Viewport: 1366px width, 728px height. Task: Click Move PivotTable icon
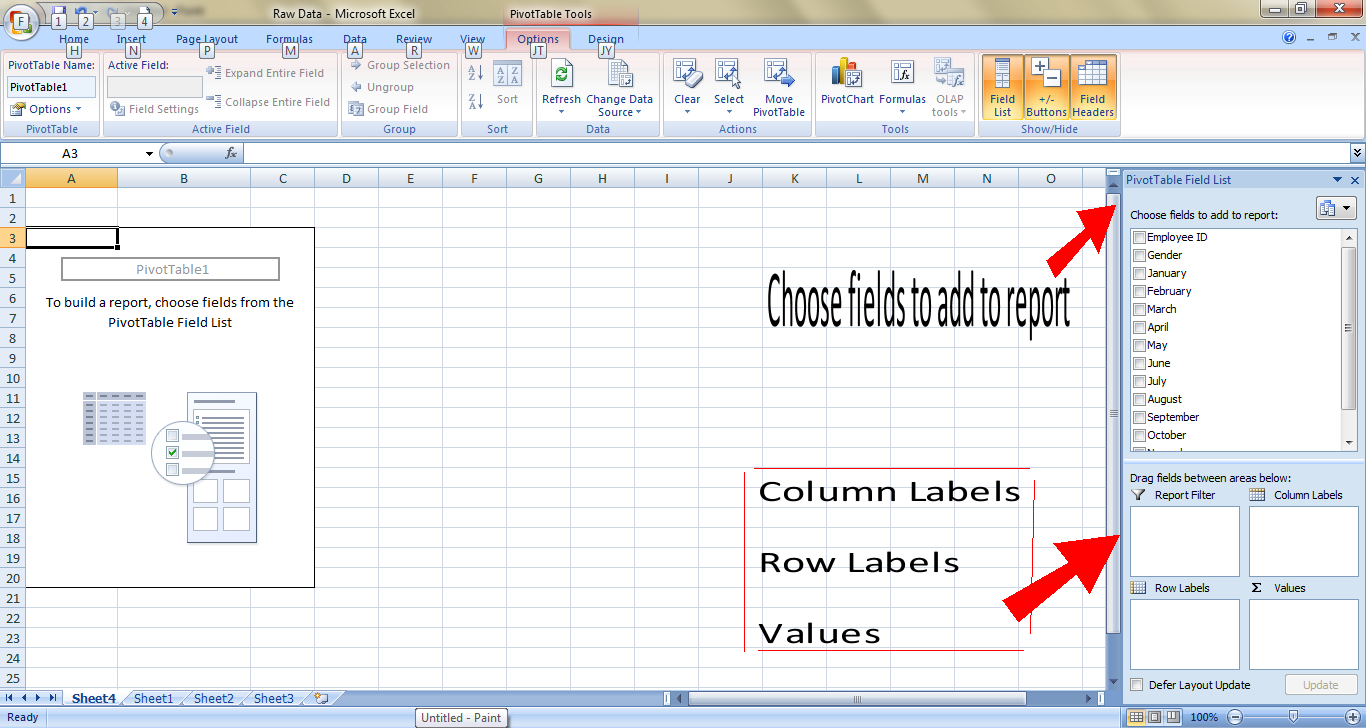(779, 75)
